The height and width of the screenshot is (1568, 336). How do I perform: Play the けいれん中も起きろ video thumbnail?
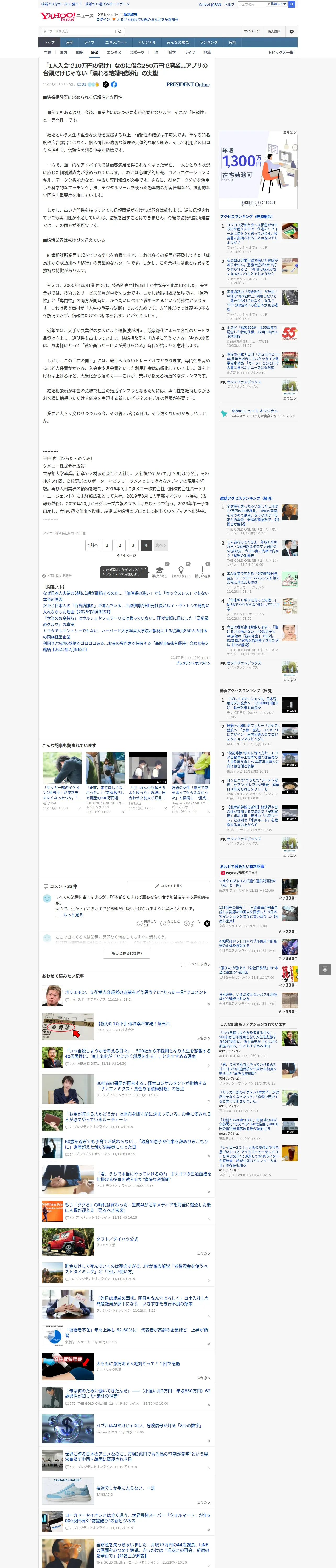click(x=148, y=768)
